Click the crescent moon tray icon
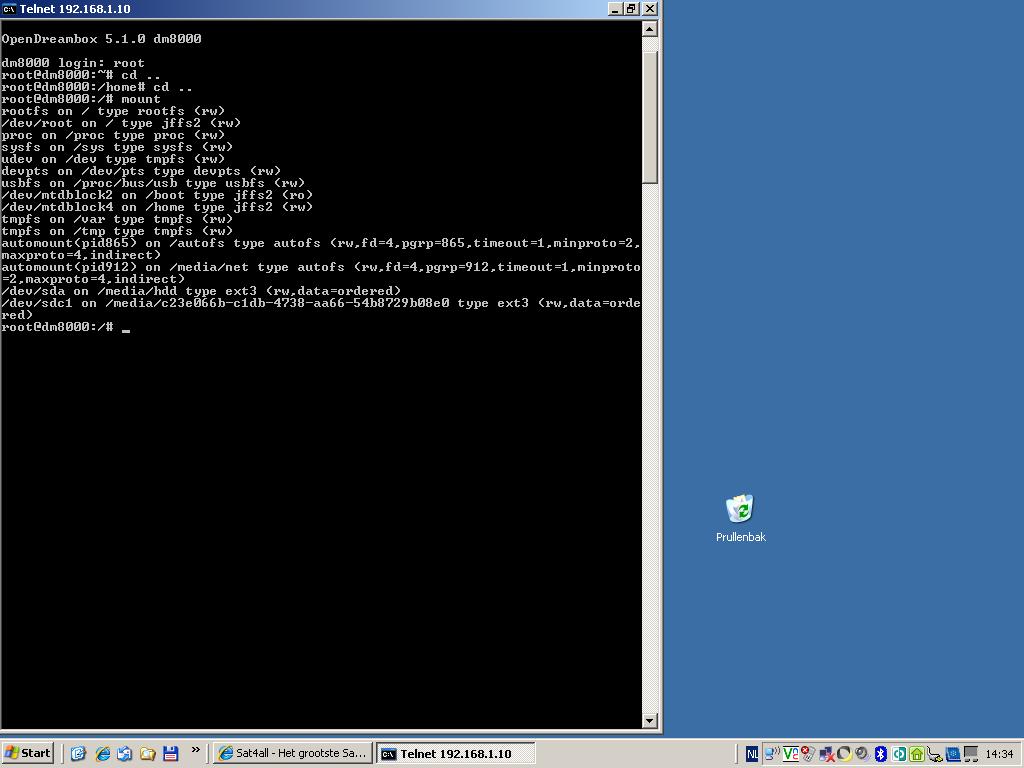This screenshot has height=768, width=1024. coord(844,754)
